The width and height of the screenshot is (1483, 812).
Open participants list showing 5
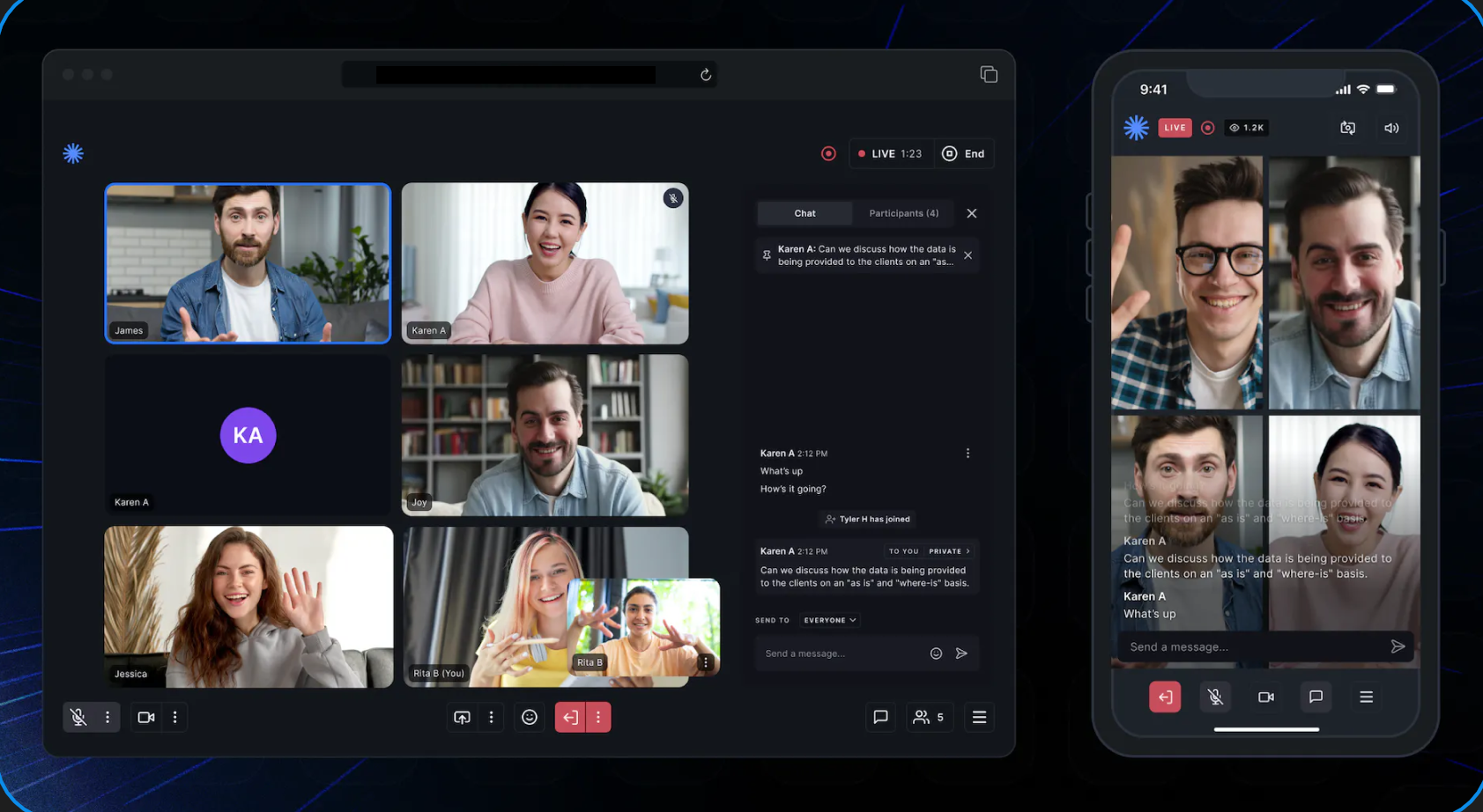pyautogui.click(x=929, y=718)
